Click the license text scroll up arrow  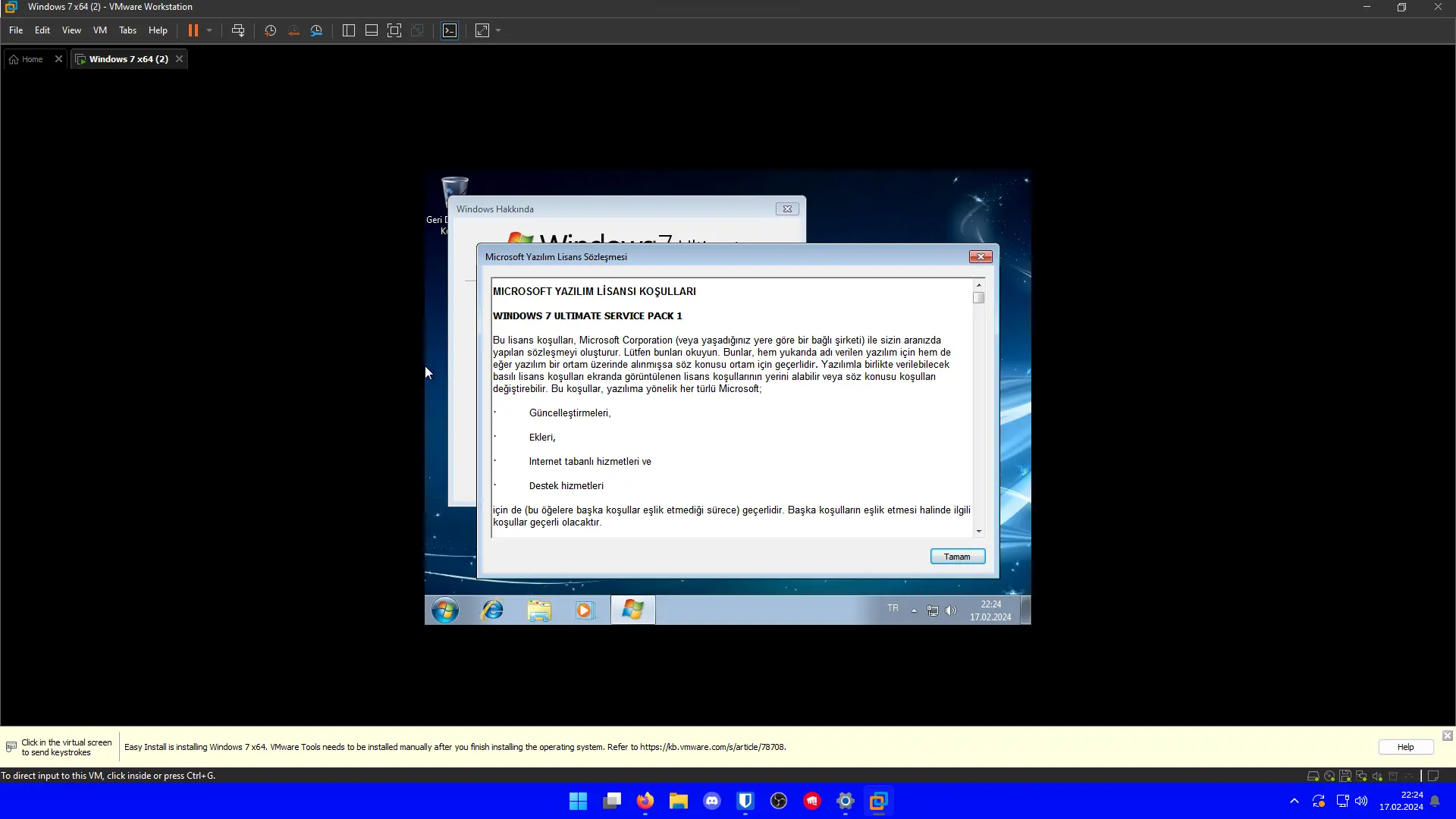[x=979, y=285]
